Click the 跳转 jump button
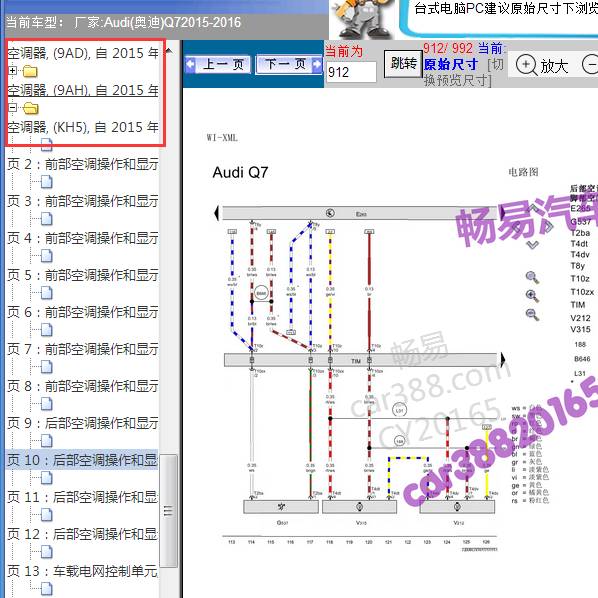The height and width of the screenshot is (598, 598). [x=403, y=64]
